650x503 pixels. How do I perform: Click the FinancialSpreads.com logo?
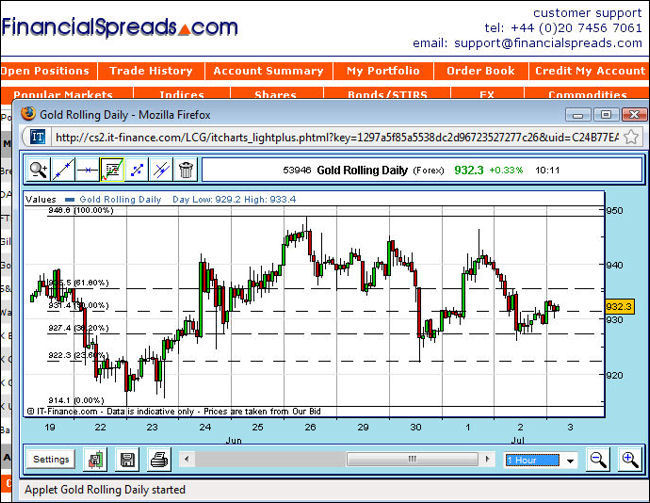click(x=119, y=27)
